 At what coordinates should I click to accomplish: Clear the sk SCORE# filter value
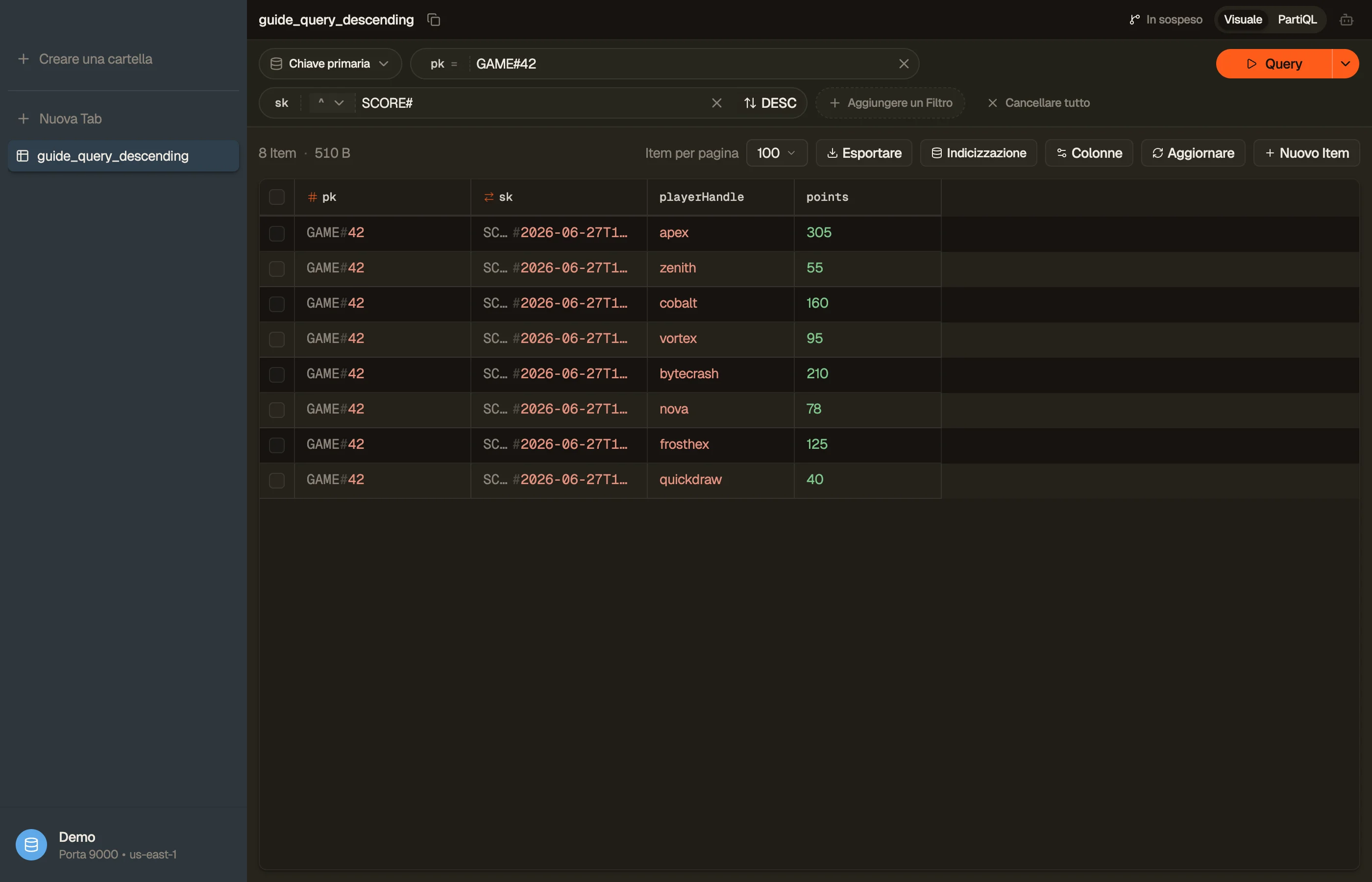716,102
